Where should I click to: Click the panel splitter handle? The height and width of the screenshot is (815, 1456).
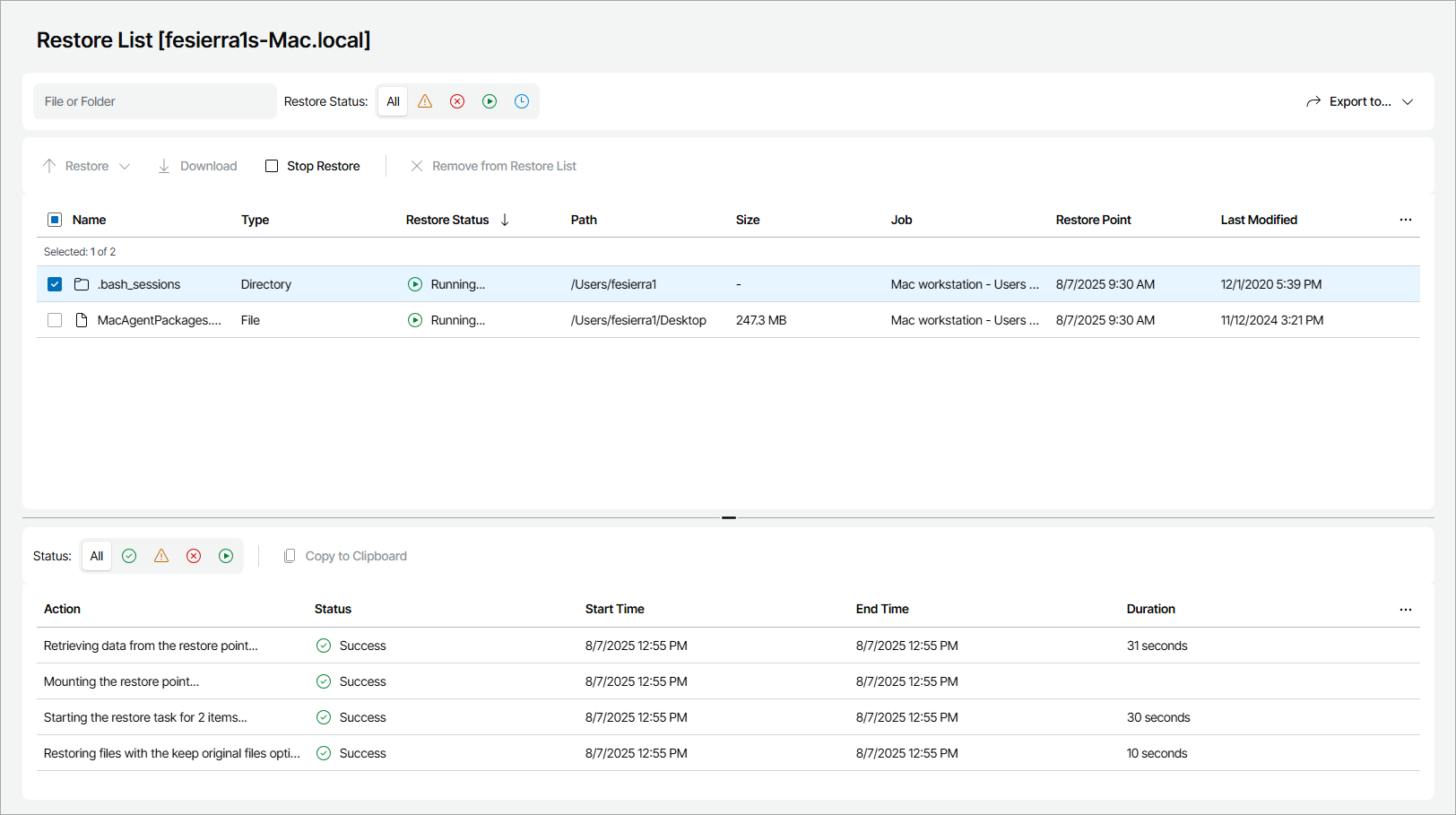point(728,517)
